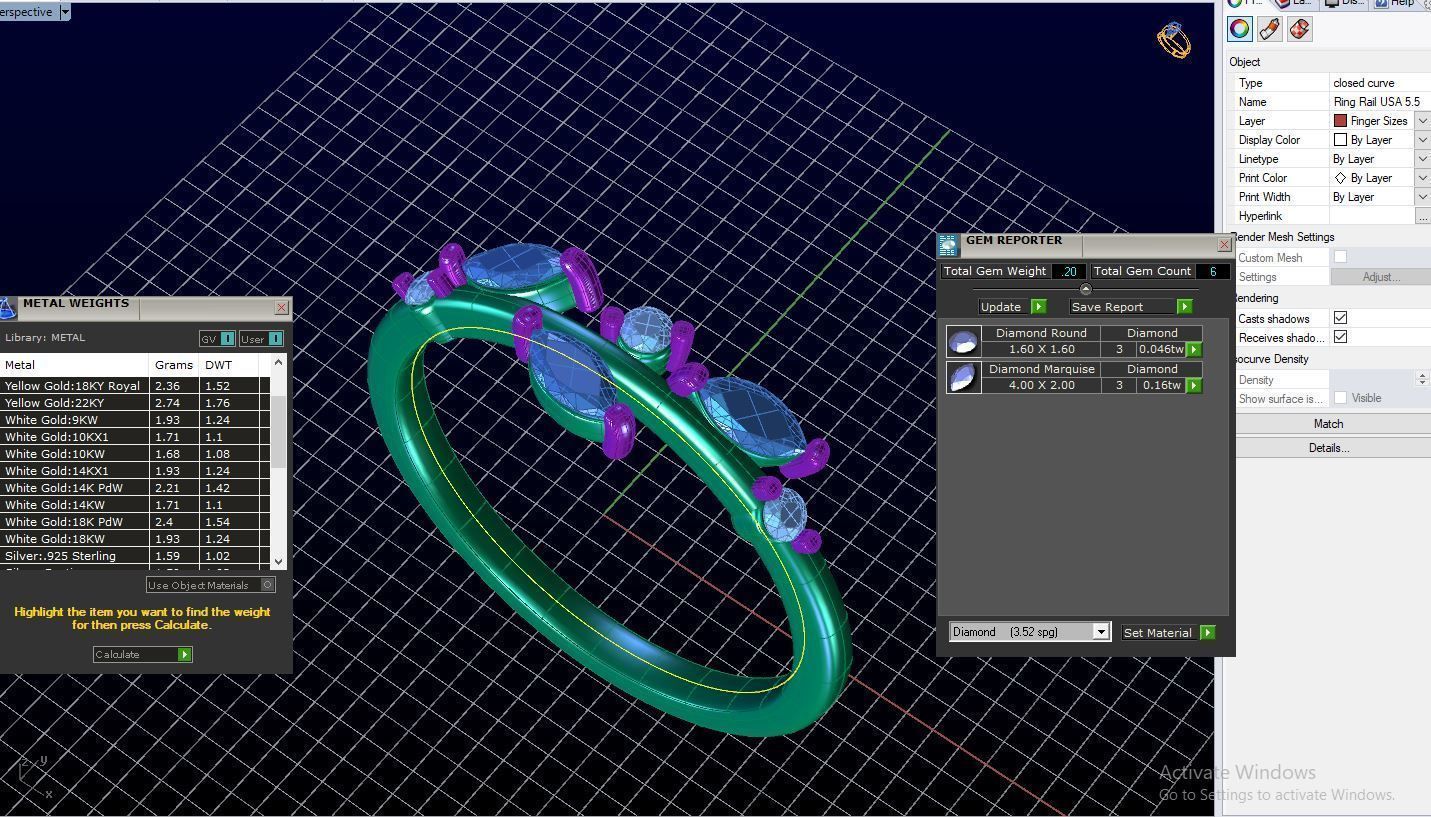
Task: Toggle Use Object Materials option
Action: pos(210,585)
